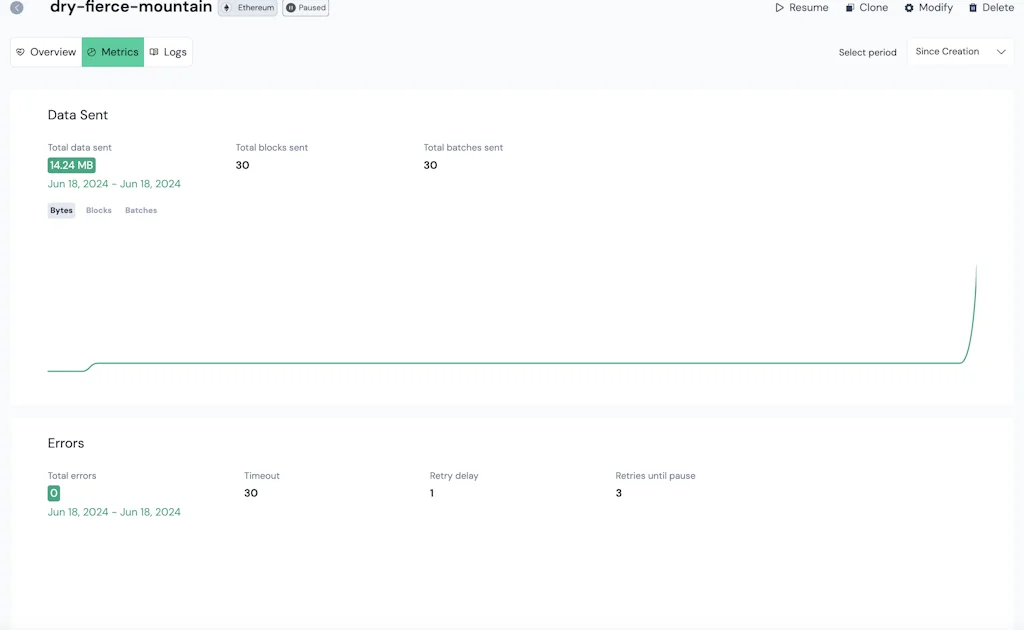Resume the paused stream
Viewport: 1024px width, 630px height.
point(801,7)
